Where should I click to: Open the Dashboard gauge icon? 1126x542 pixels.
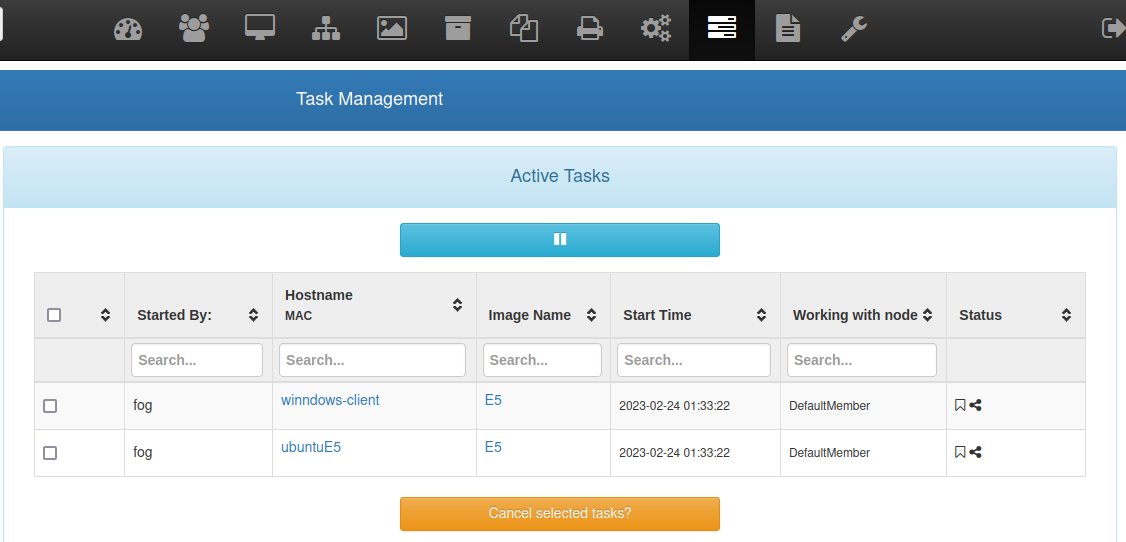point(128,29)
